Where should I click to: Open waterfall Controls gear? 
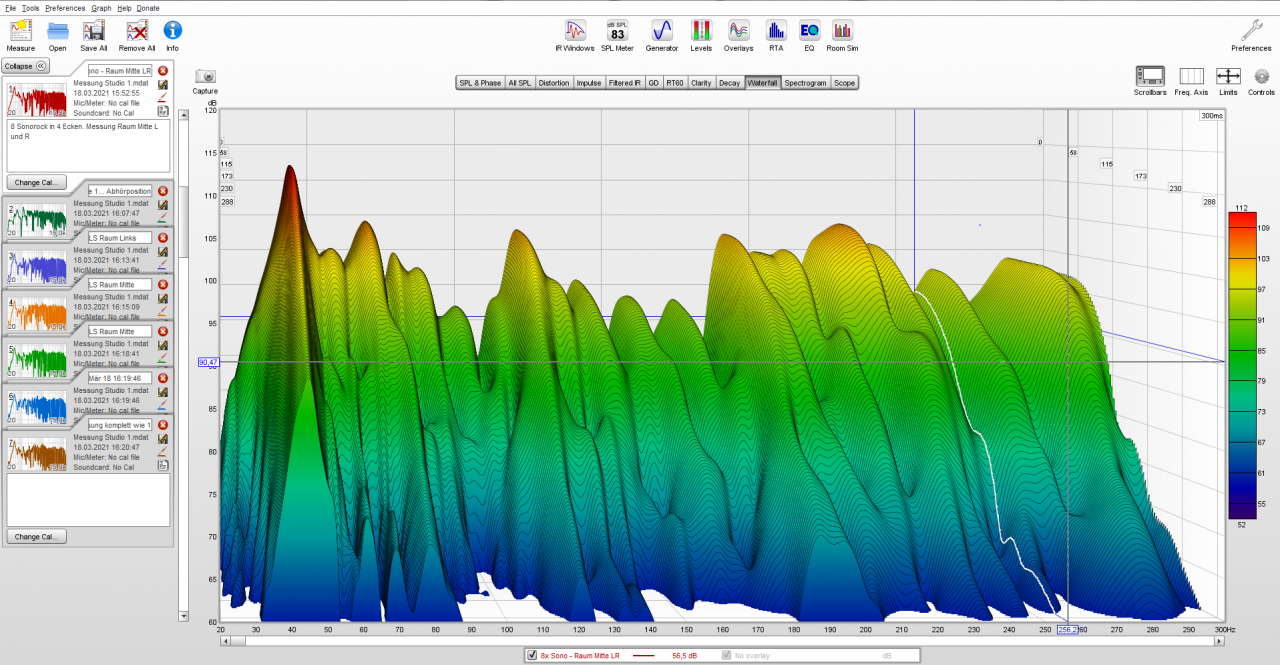point(1261,80)
